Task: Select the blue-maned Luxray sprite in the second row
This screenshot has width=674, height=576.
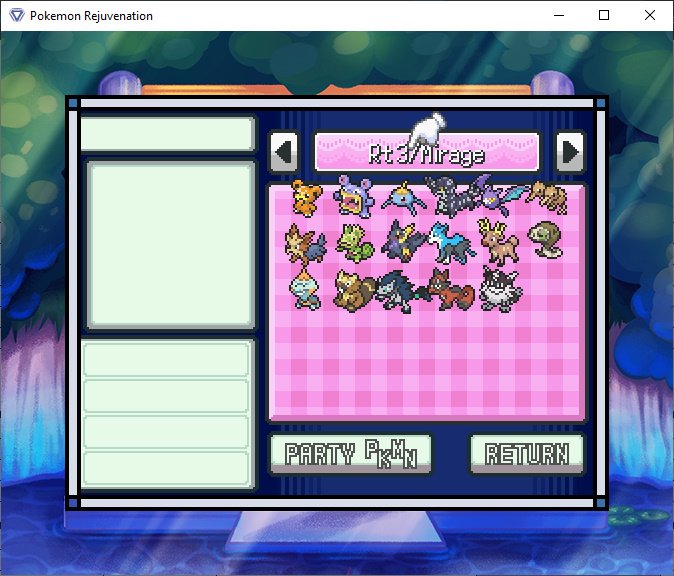Action: (452, 243)
